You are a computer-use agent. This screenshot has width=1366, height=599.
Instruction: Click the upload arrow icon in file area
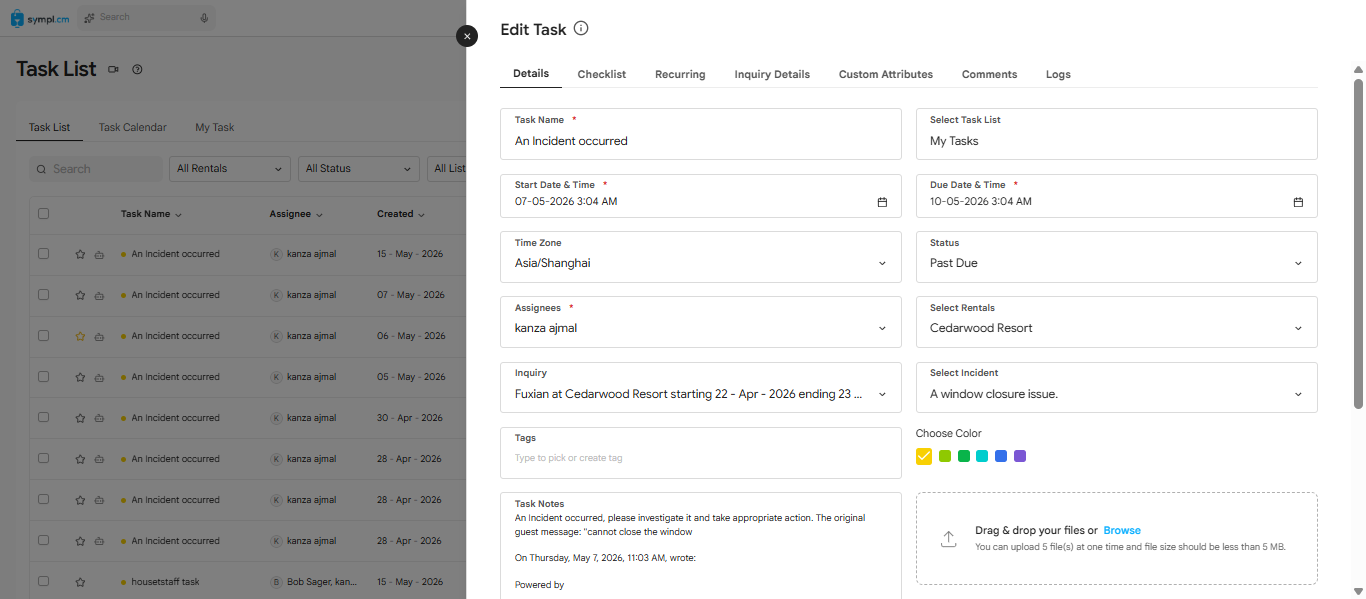point(948,539)
